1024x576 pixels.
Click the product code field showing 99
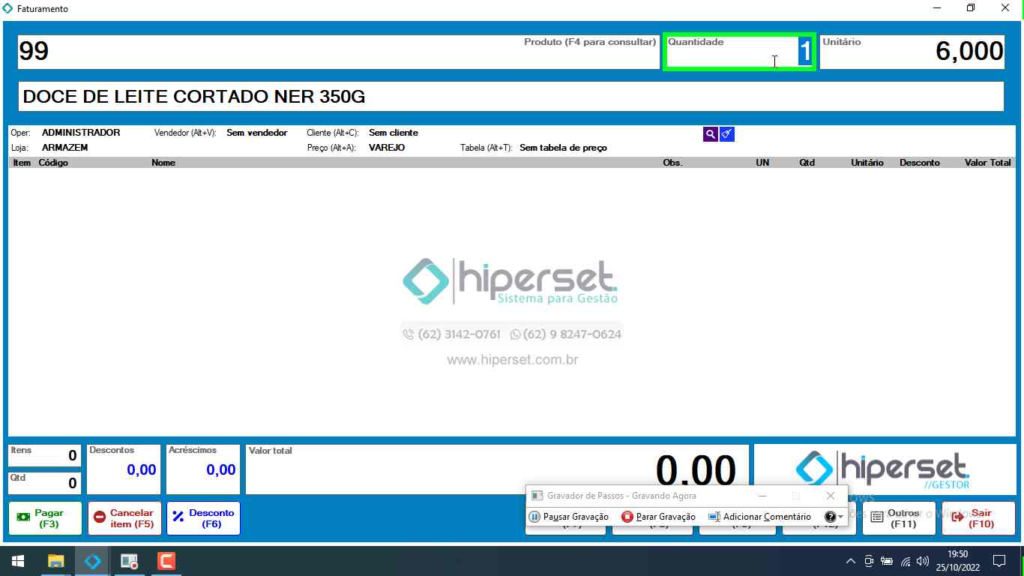pos(270,52)
